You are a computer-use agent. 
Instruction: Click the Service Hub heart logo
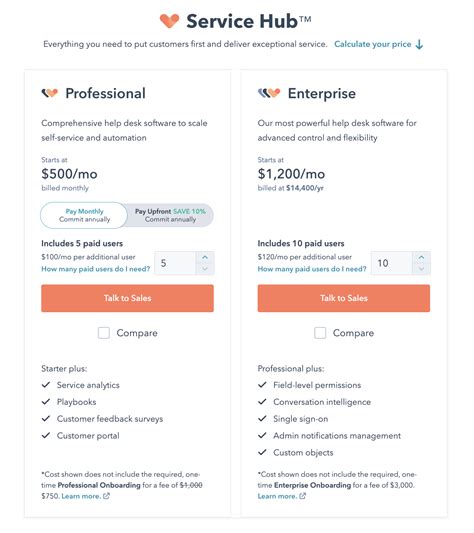pyautogui.click(x=169, y=21)
